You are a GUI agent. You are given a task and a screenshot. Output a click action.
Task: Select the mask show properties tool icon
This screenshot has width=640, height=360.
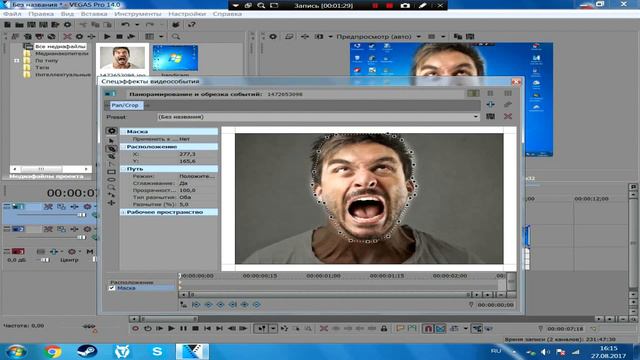click(x=111, y=131)
